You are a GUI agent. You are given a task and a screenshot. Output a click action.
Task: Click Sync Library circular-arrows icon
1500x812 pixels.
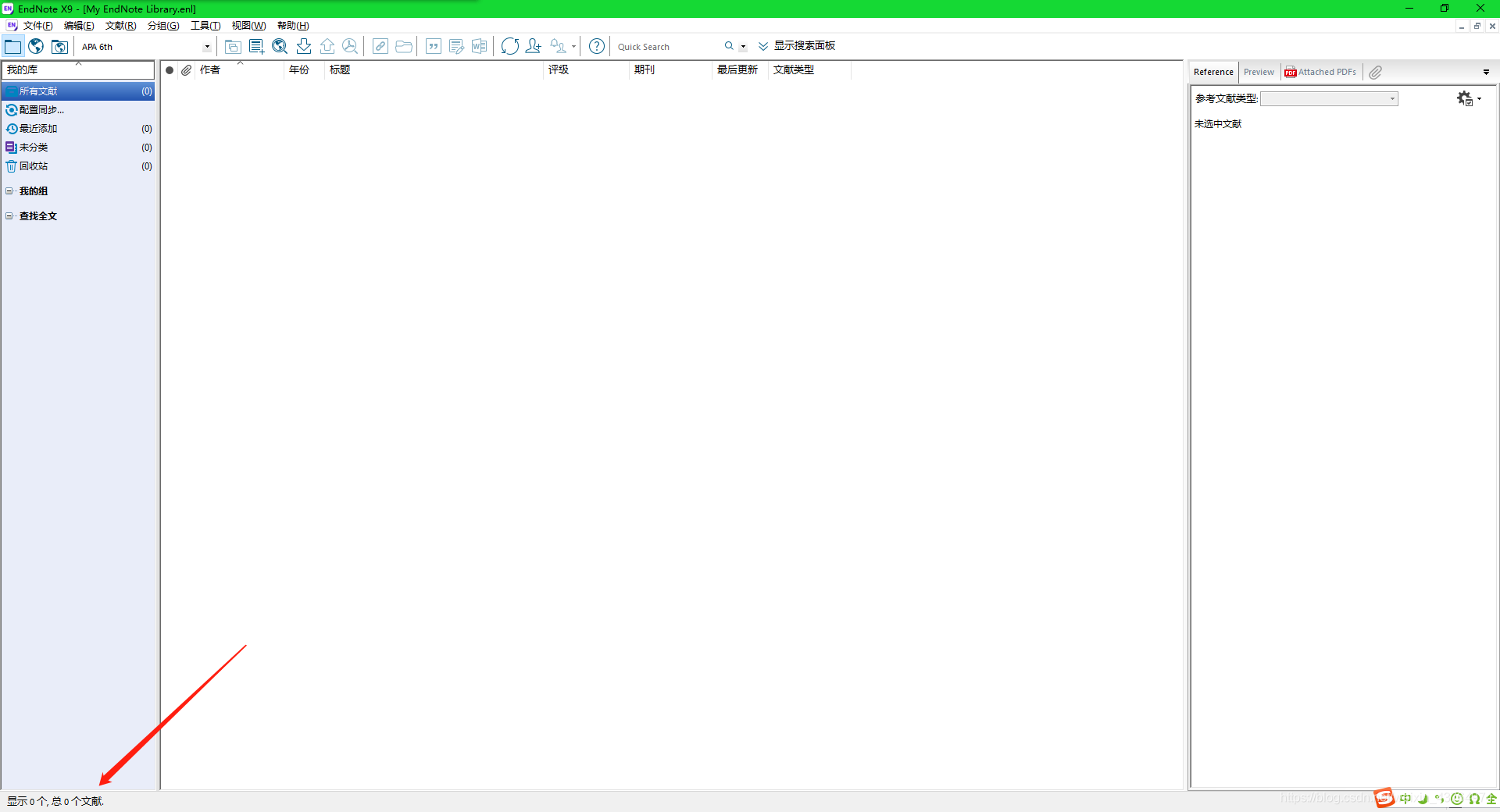(x=510, y=47)
